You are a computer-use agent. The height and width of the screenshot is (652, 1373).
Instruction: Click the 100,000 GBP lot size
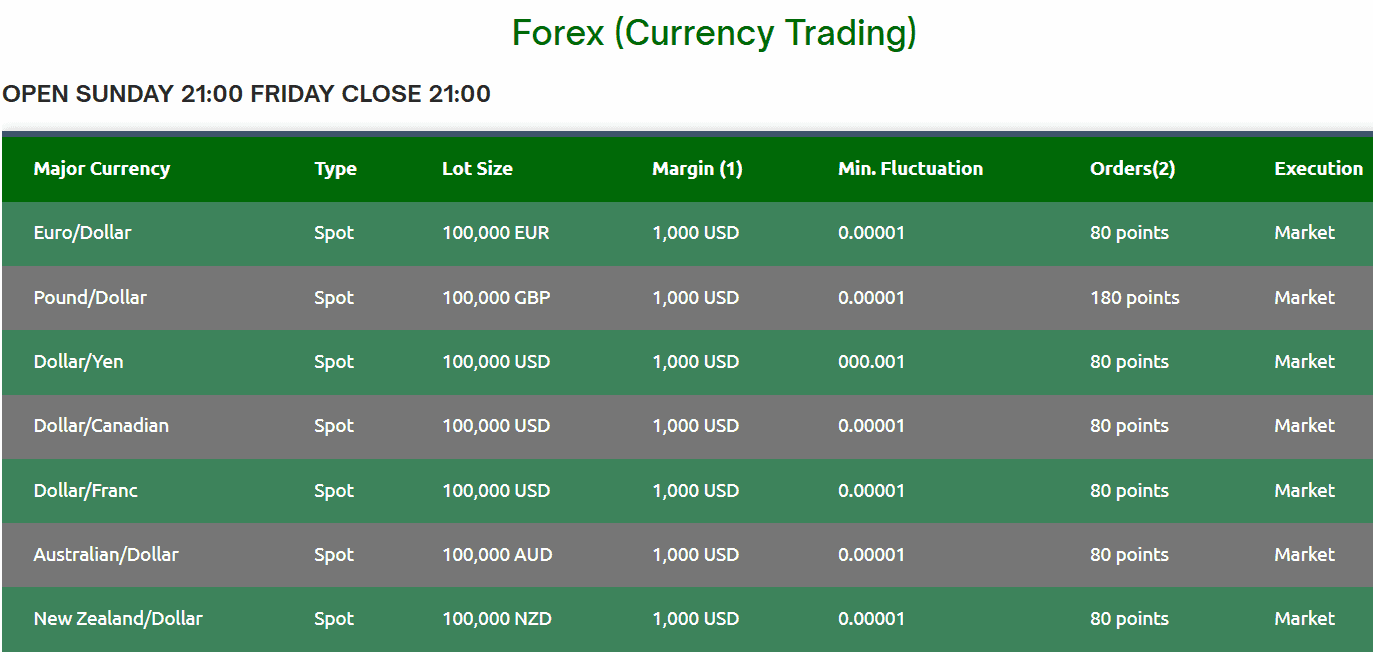pyautogui.click(x=496, y=298)
